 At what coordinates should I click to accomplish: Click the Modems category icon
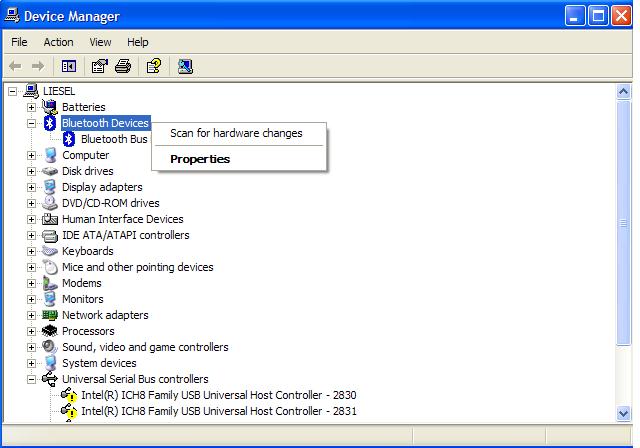click(x=50, y=283)
